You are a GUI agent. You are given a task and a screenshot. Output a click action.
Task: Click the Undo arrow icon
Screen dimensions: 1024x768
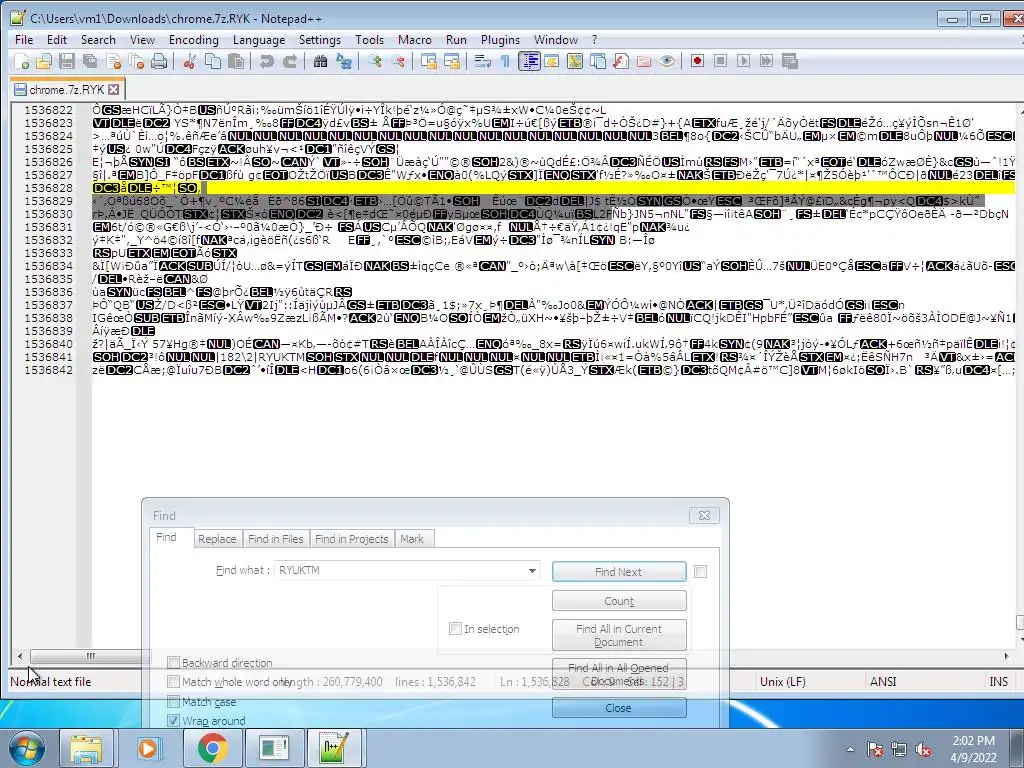coord(266,61)
